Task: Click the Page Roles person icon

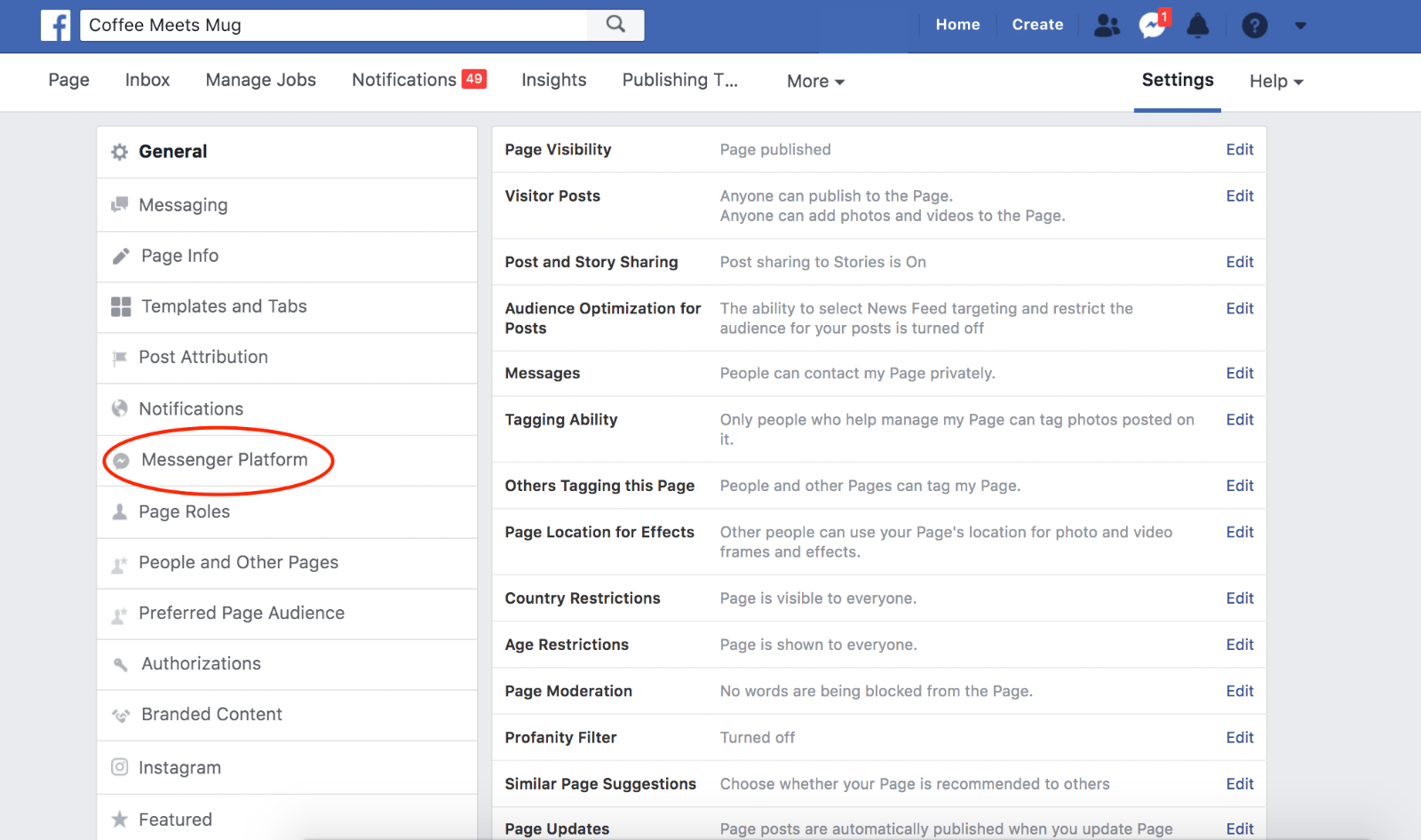Action: pos(119,512)
